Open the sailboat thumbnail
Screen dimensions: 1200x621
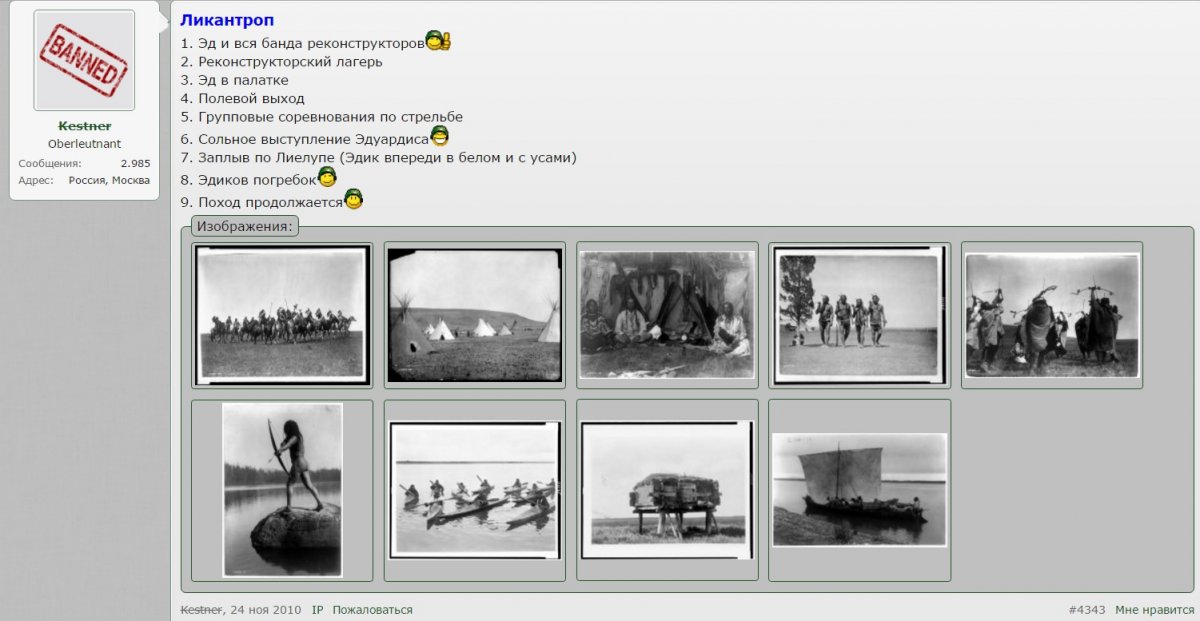pos(859,489)
